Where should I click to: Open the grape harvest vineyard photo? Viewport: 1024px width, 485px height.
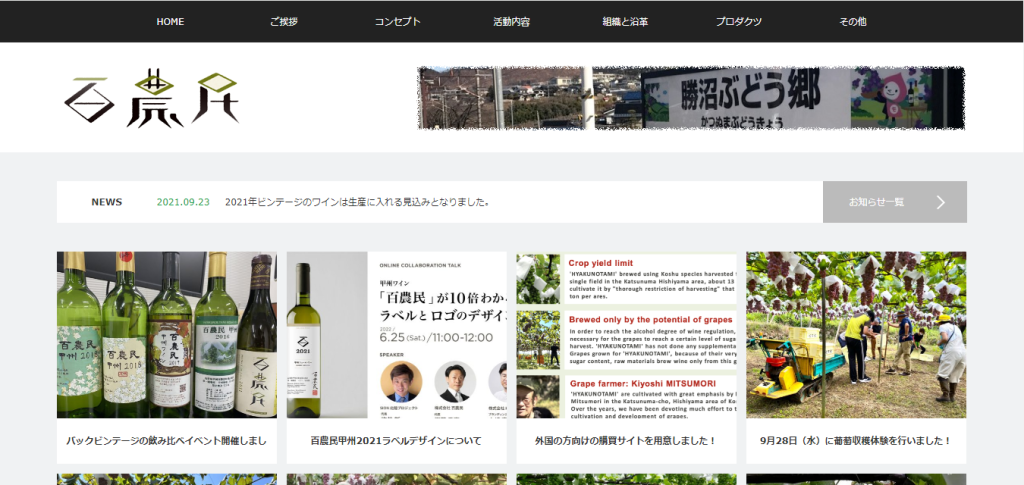tap(856, 334)
